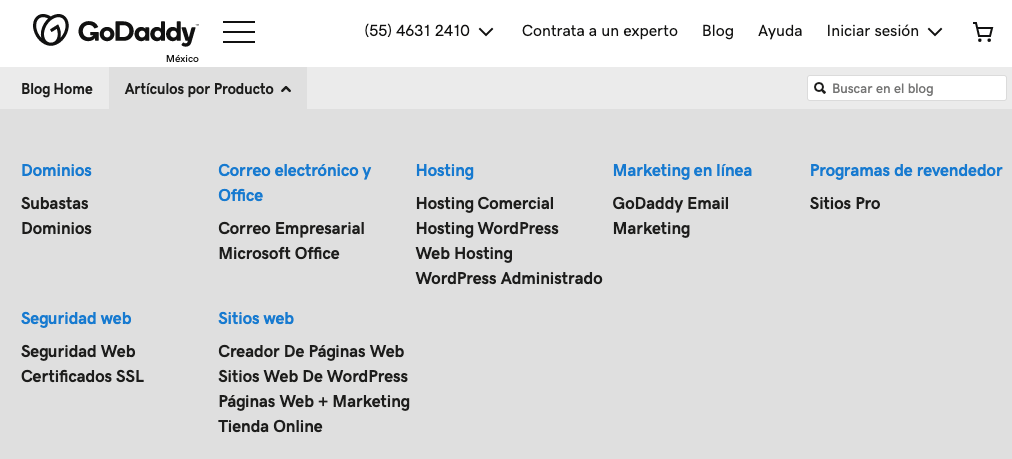
Task: Open the Creador De Páginas Web link
Action: click(x=311, y=352)
